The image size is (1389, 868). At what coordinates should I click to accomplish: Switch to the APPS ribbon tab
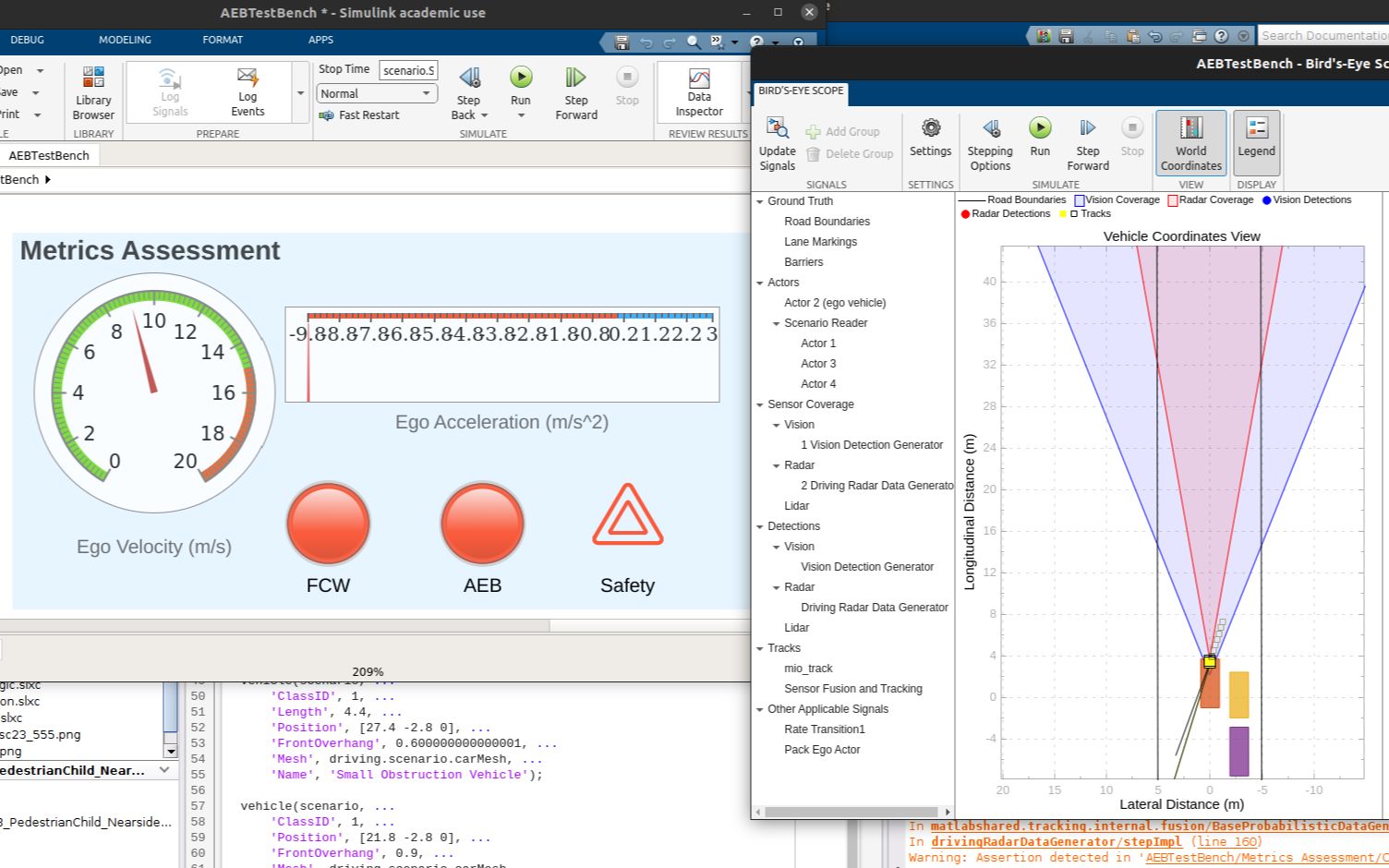[320, 40]
